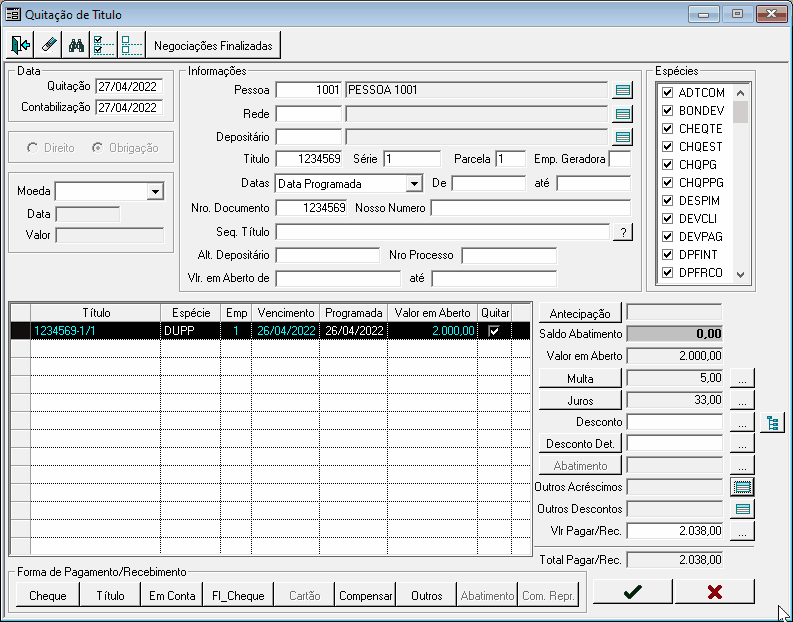This screenshot has height=622, width=793.
Task: Choose Compensar payment form
Action: [366, 596]
